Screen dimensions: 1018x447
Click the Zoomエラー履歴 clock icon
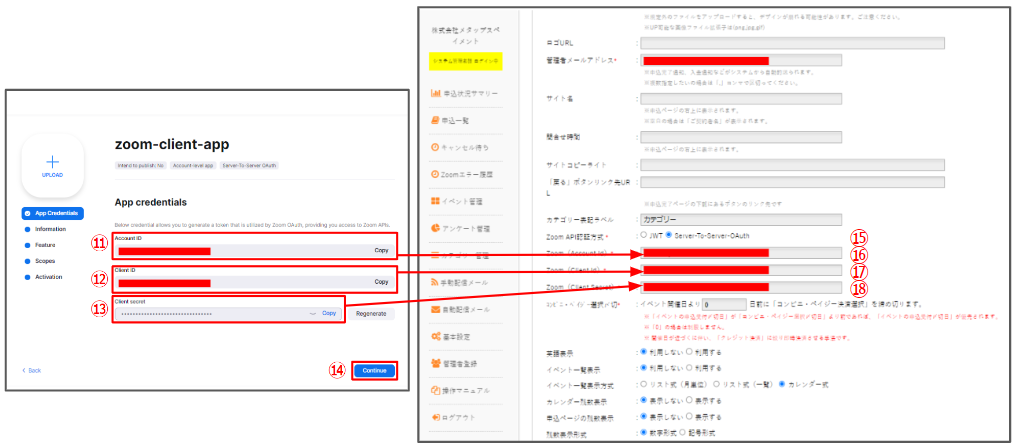[436, 175]
